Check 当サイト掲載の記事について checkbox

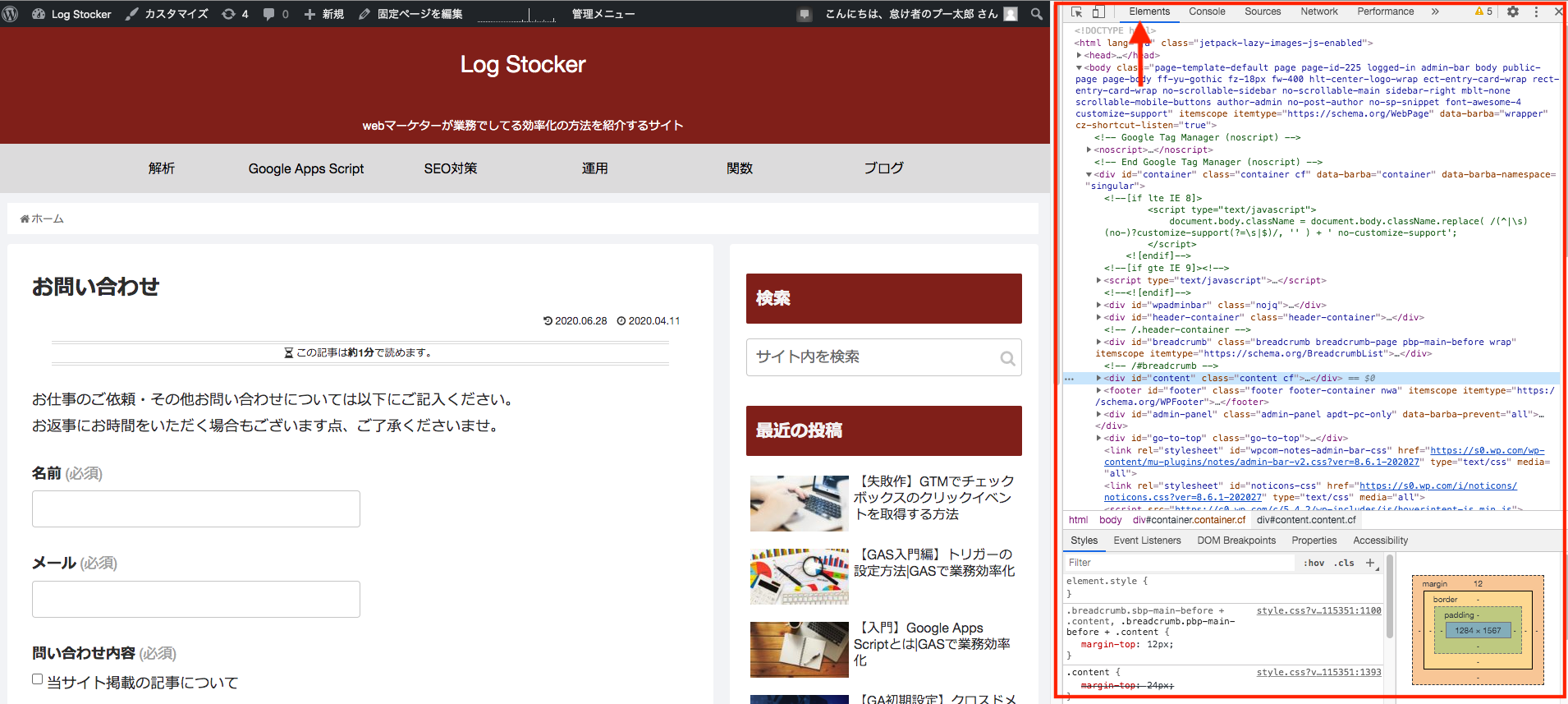37,679
